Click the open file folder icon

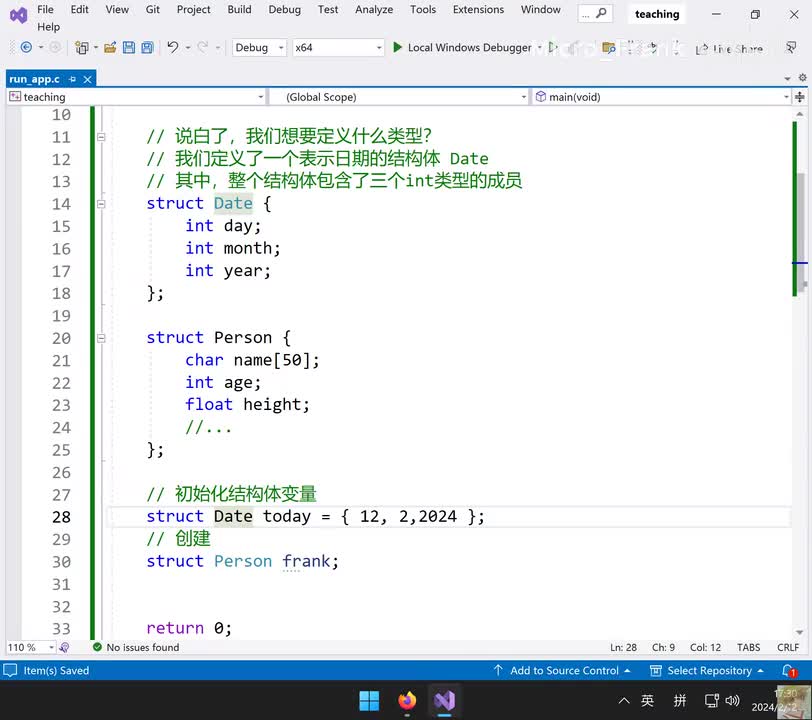[110, 48]
